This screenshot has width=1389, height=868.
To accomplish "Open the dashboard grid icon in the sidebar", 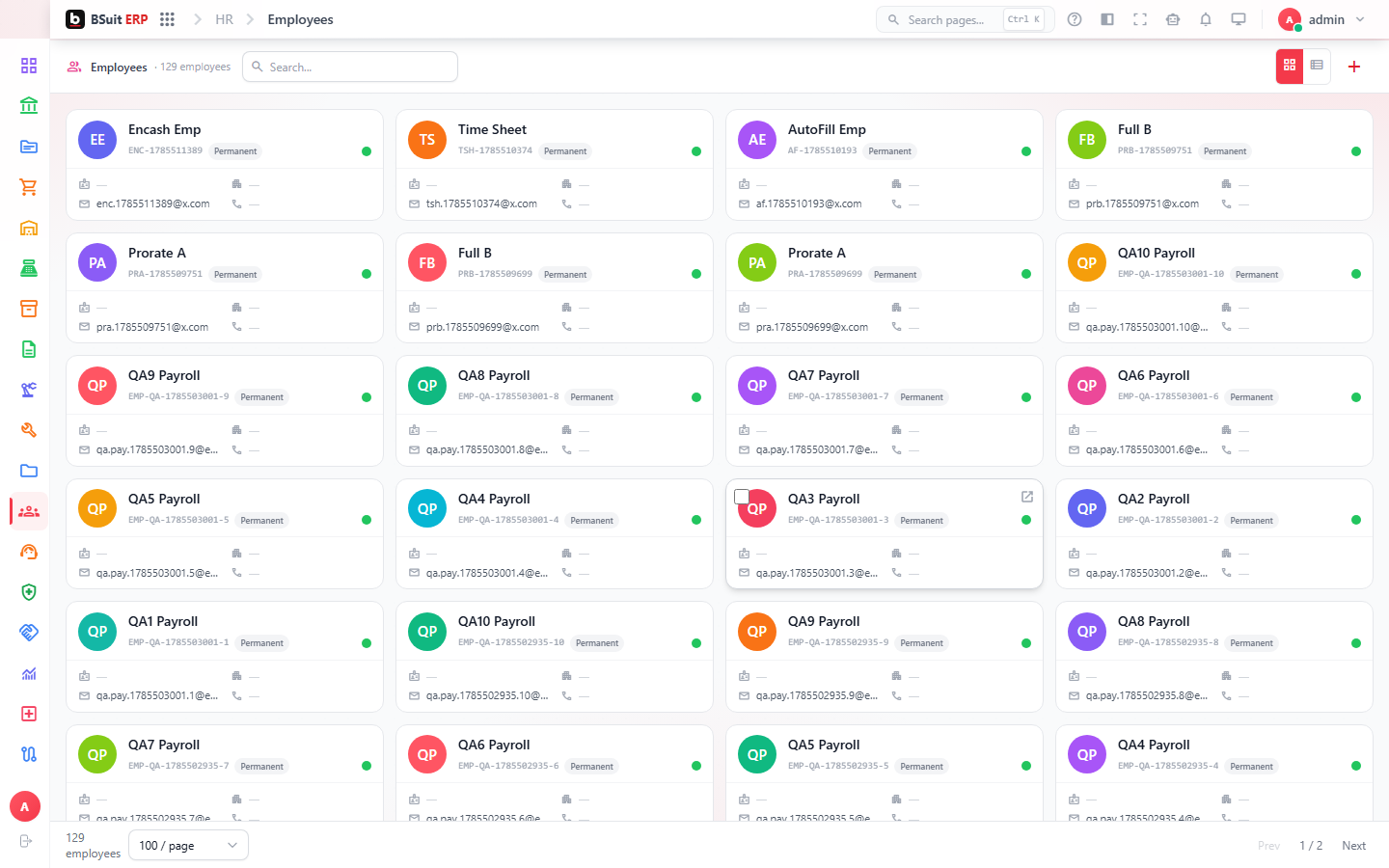I will [29, 66].
